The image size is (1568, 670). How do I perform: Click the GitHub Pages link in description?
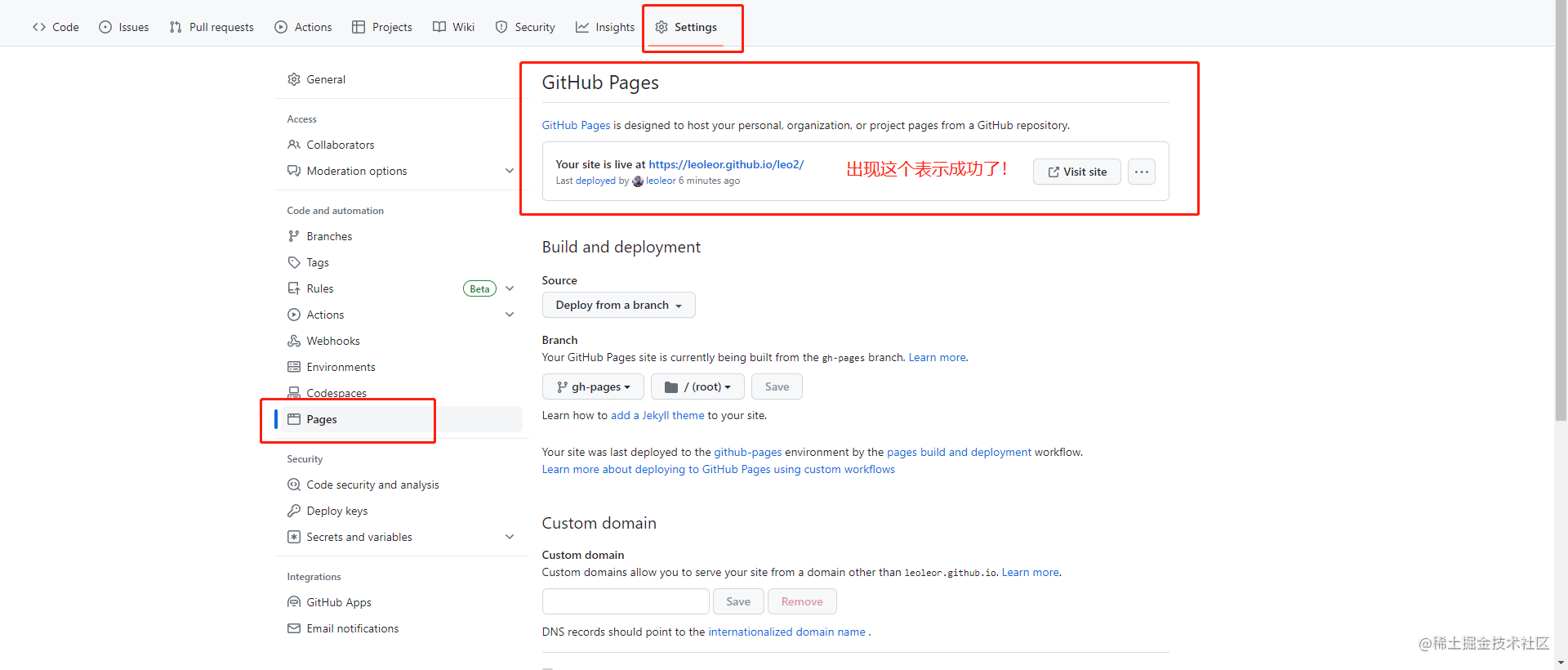(576, 125)
